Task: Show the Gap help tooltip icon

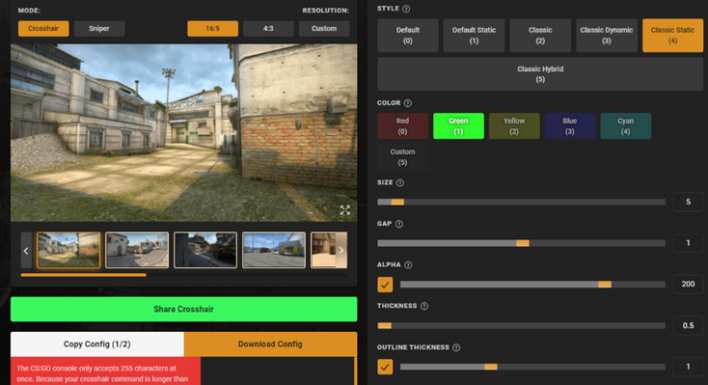Action: click(x=399, y=224)
